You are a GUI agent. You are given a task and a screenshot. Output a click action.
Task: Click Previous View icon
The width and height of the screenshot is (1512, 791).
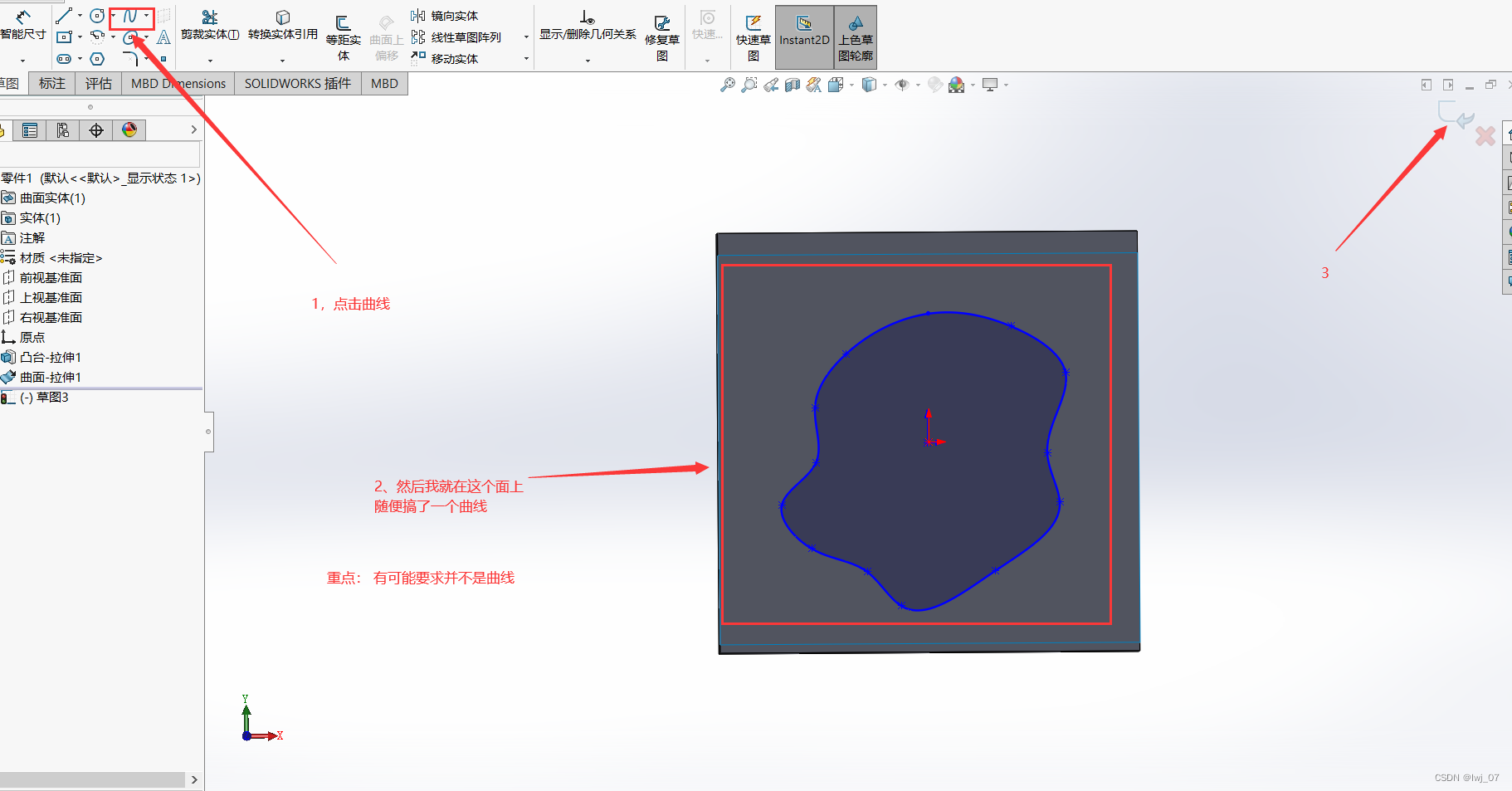point(771,85)
